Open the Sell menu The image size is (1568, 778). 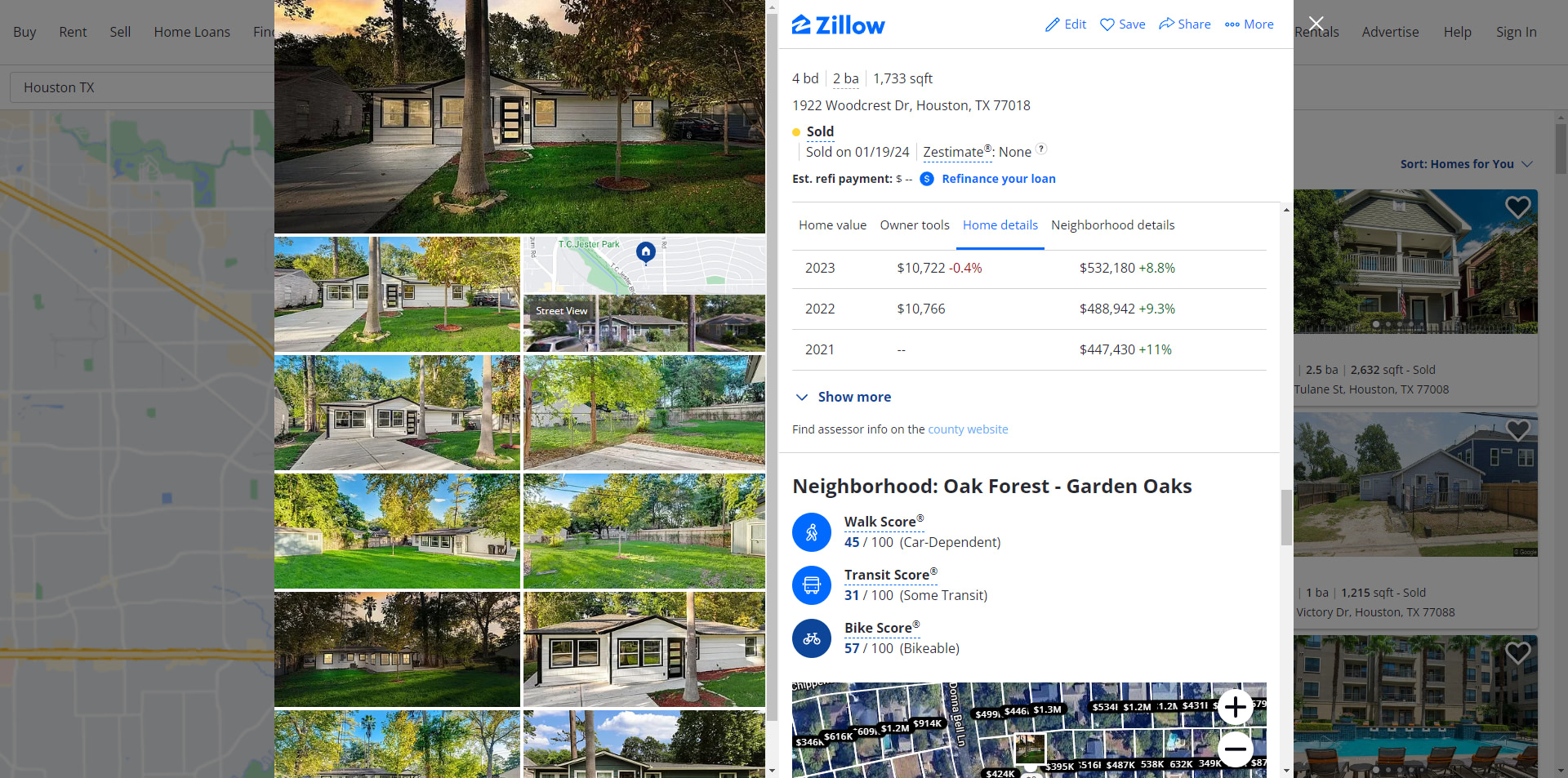pos(120,32)
